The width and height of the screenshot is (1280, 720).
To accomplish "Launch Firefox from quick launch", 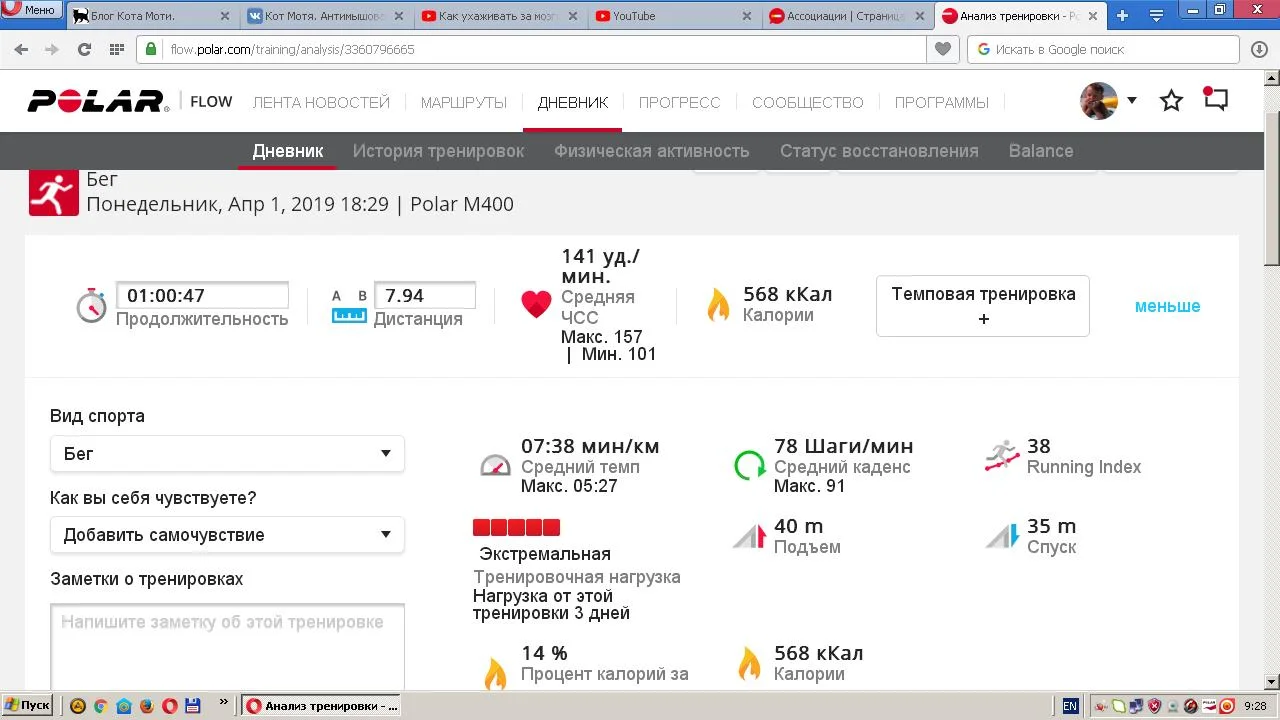I will coord(146,705).
